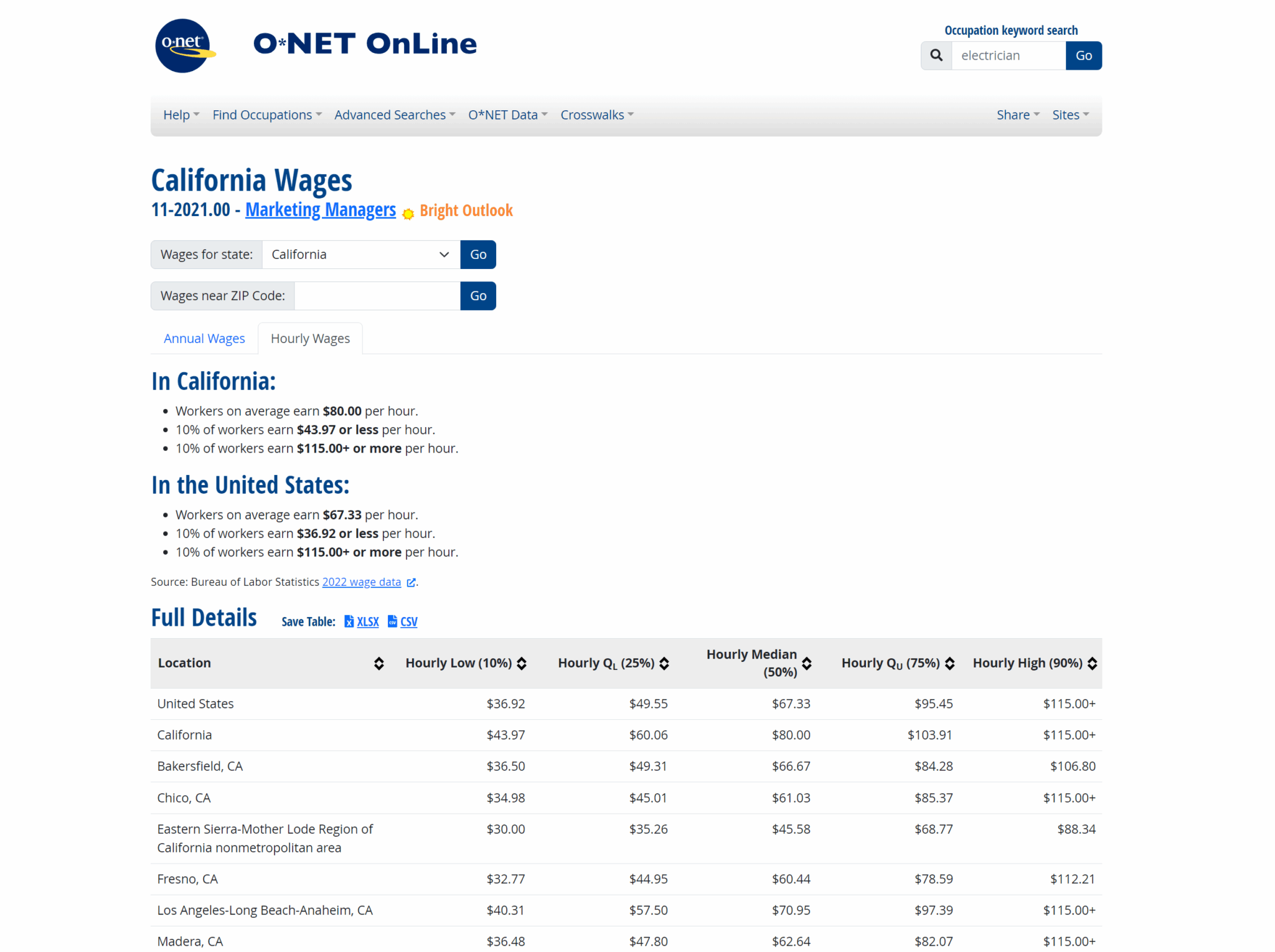The width and height of the screenshot is (1275, 952).
Task: Click California median value $80.00
Action: coord(791,735)
